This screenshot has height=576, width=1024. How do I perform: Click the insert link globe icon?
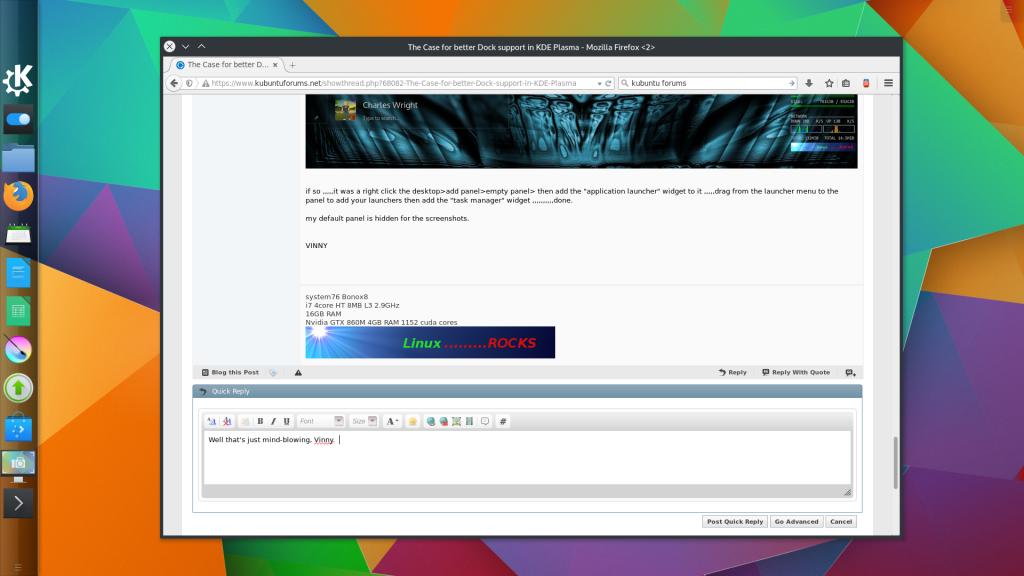point(431,421)
